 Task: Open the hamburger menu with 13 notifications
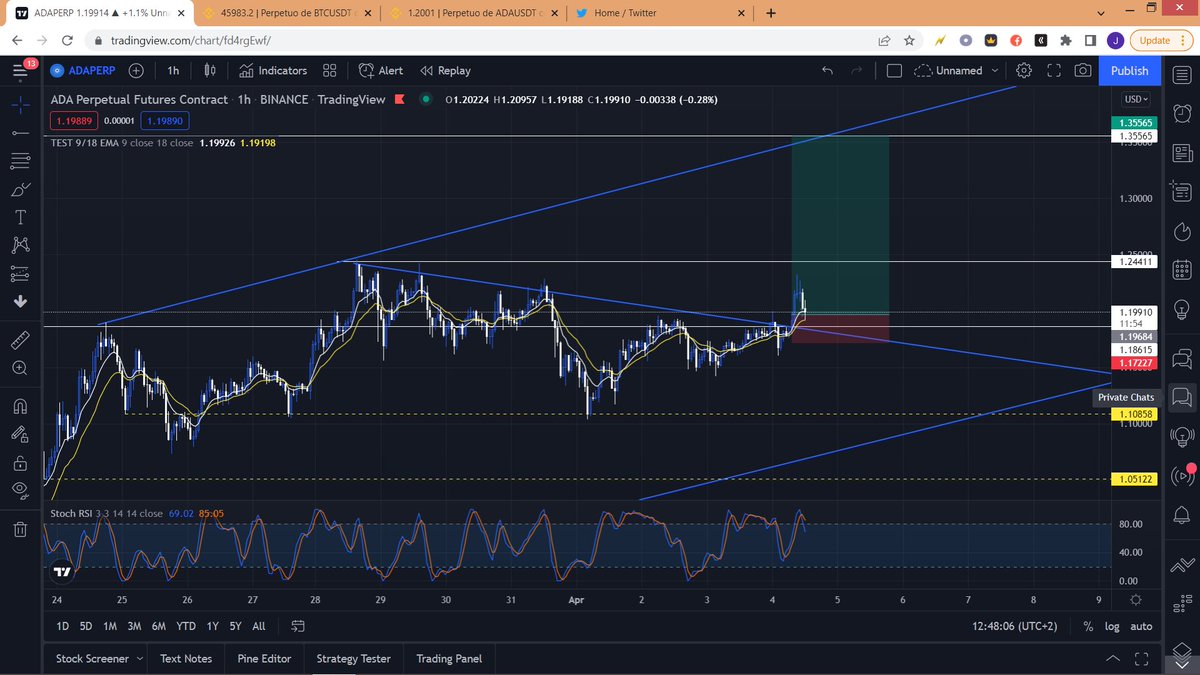point(21,70)
